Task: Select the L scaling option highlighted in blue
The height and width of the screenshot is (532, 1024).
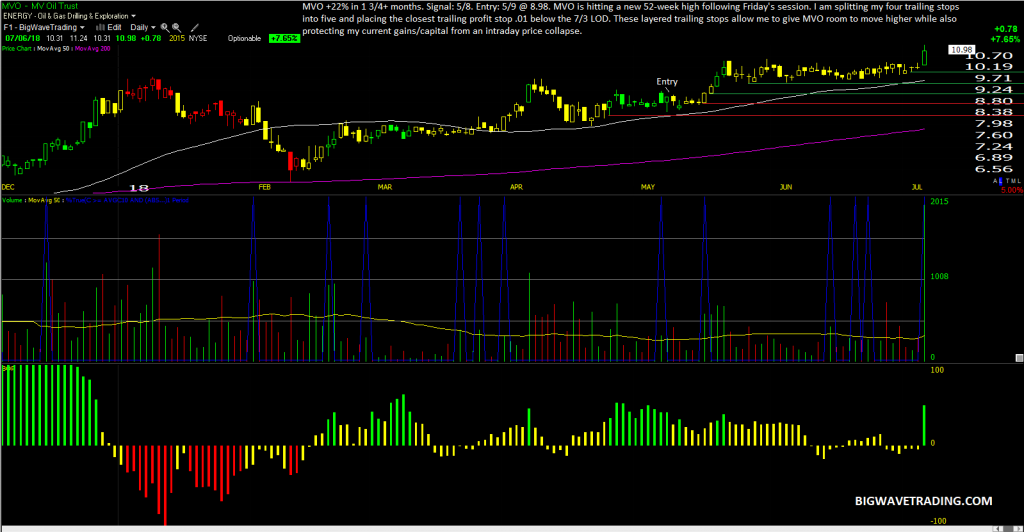Action: click(1000, 181)
